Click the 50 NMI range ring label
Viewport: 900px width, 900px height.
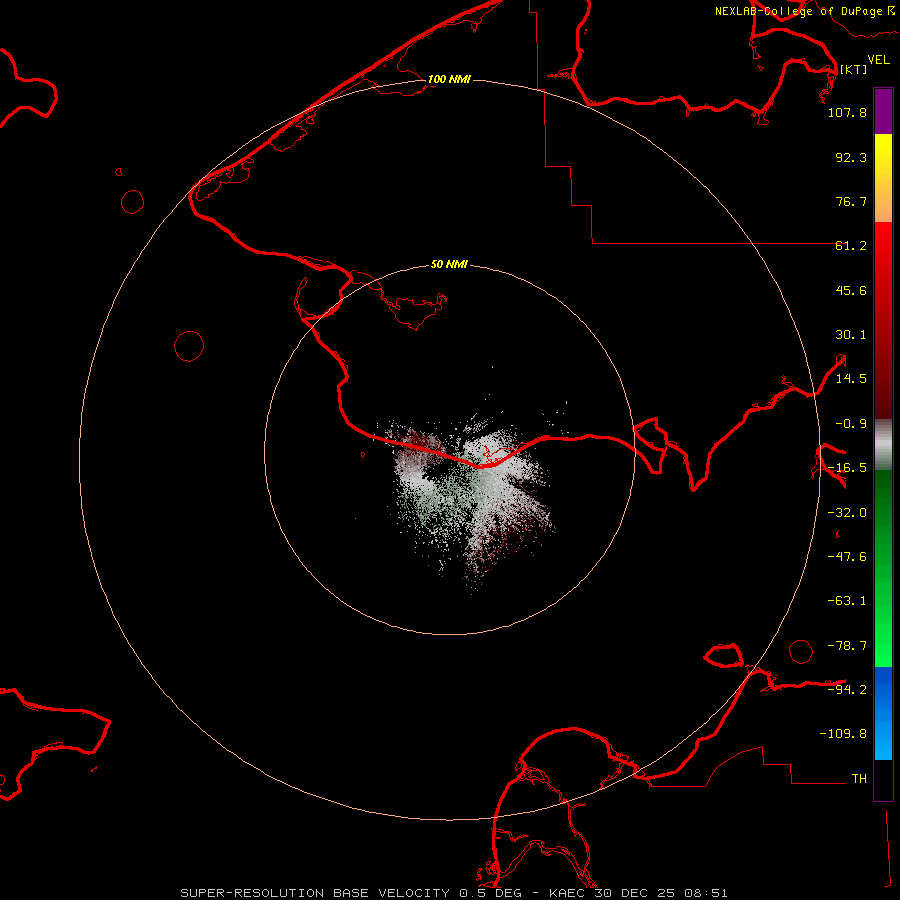point(449,264)
